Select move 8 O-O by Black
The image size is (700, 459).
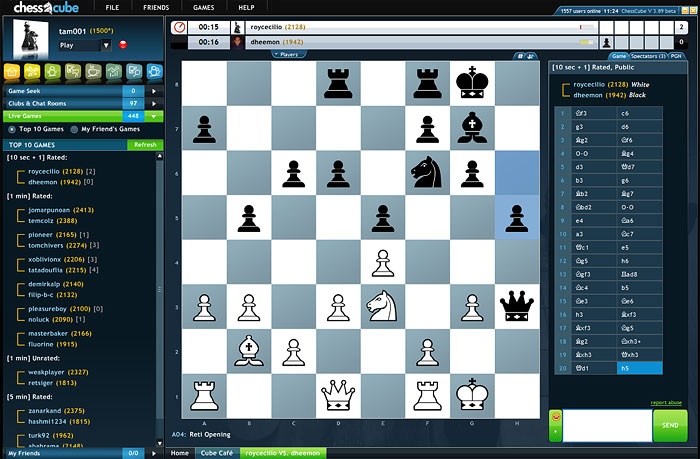click(639, 207)
